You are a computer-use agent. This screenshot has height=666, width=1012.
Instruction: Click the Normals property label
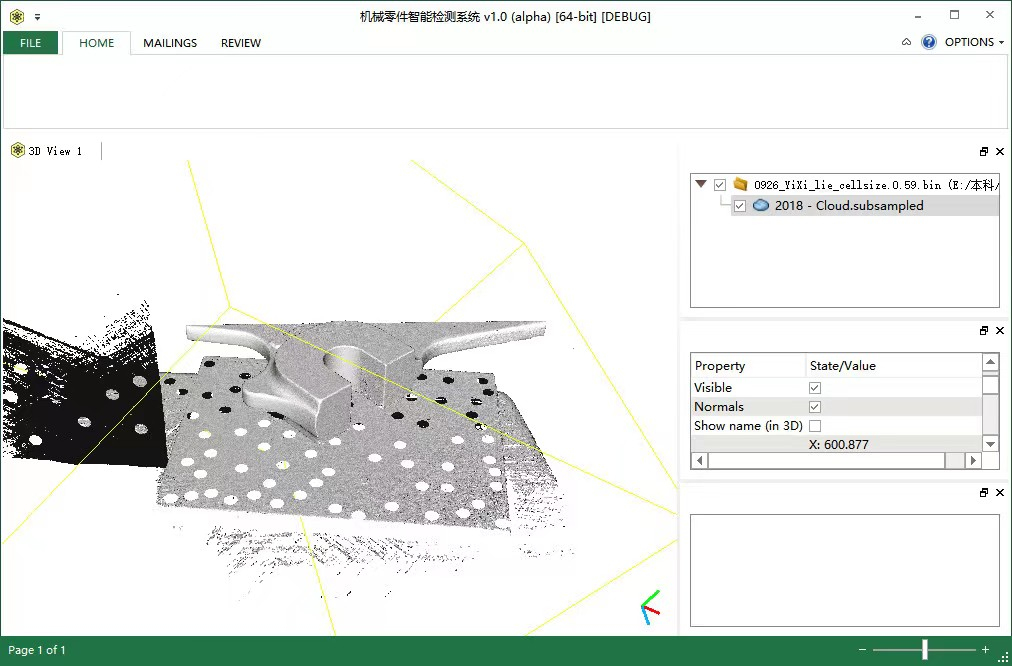718,407
